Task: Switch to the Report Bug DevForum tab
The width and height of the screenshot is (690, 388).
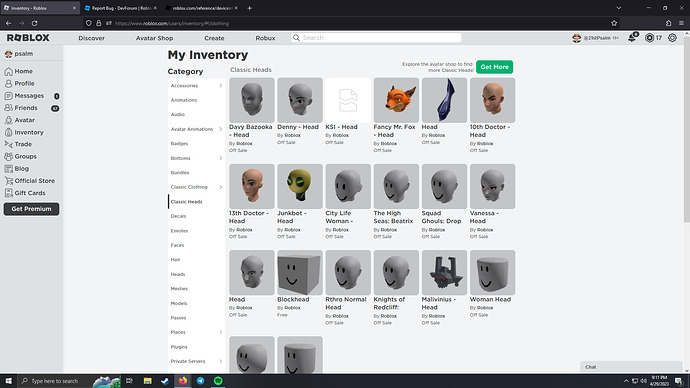Action: click(x=121, y=8)
